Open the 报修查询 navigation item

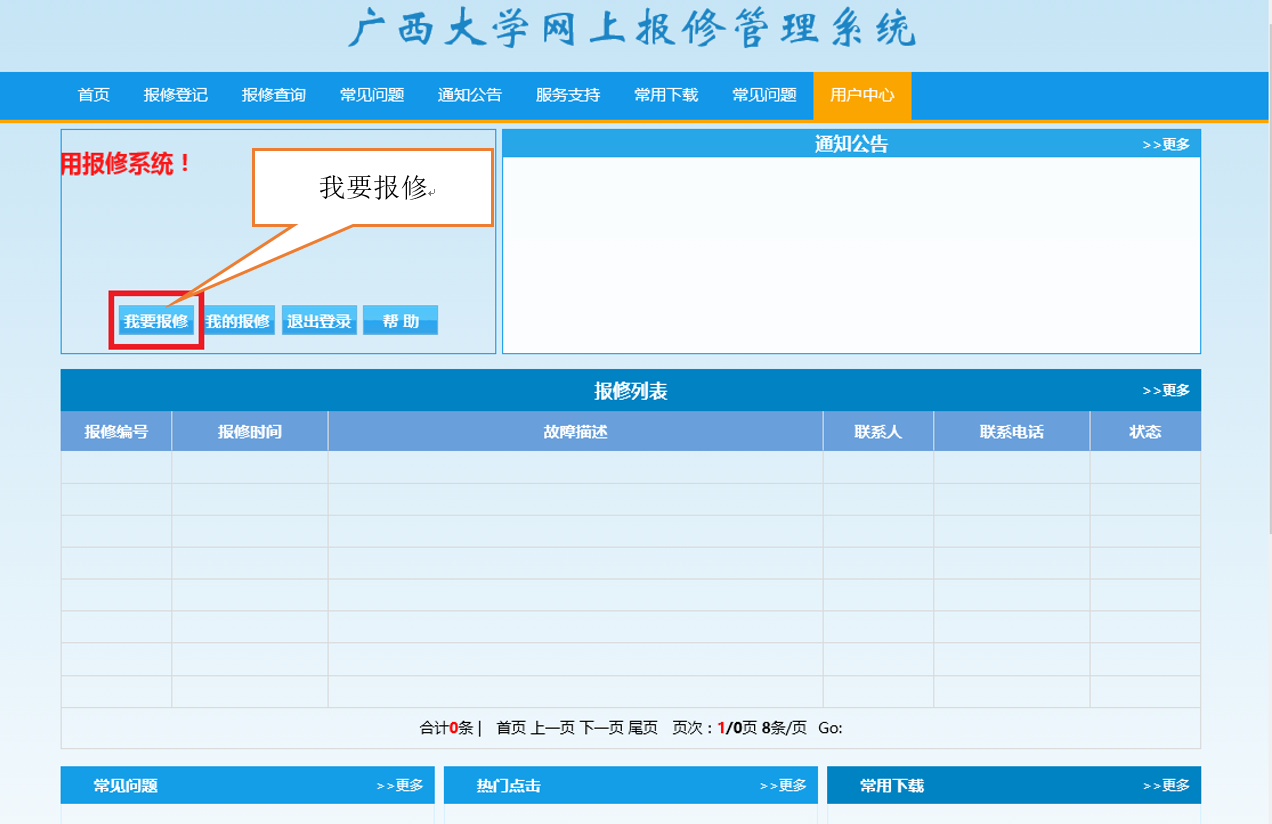(x=274, y=95)
